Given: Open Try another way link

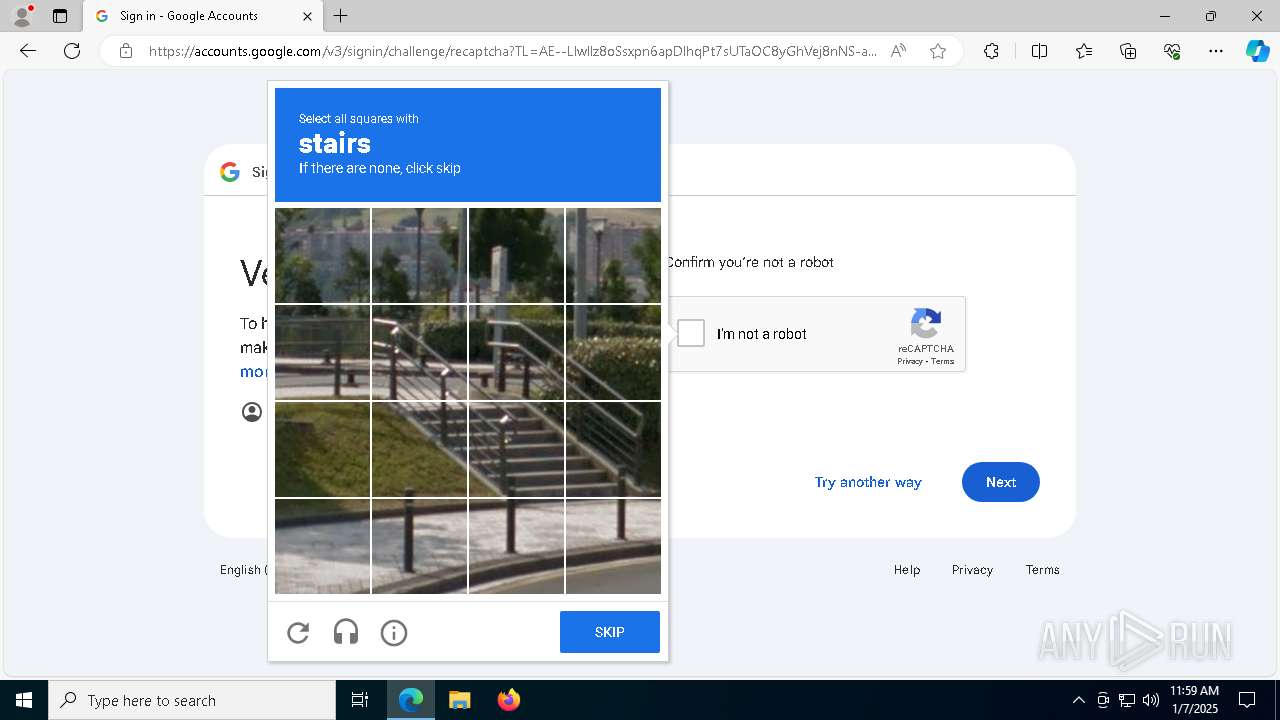Looking at the screenshot, I should [x=868, y=482].
